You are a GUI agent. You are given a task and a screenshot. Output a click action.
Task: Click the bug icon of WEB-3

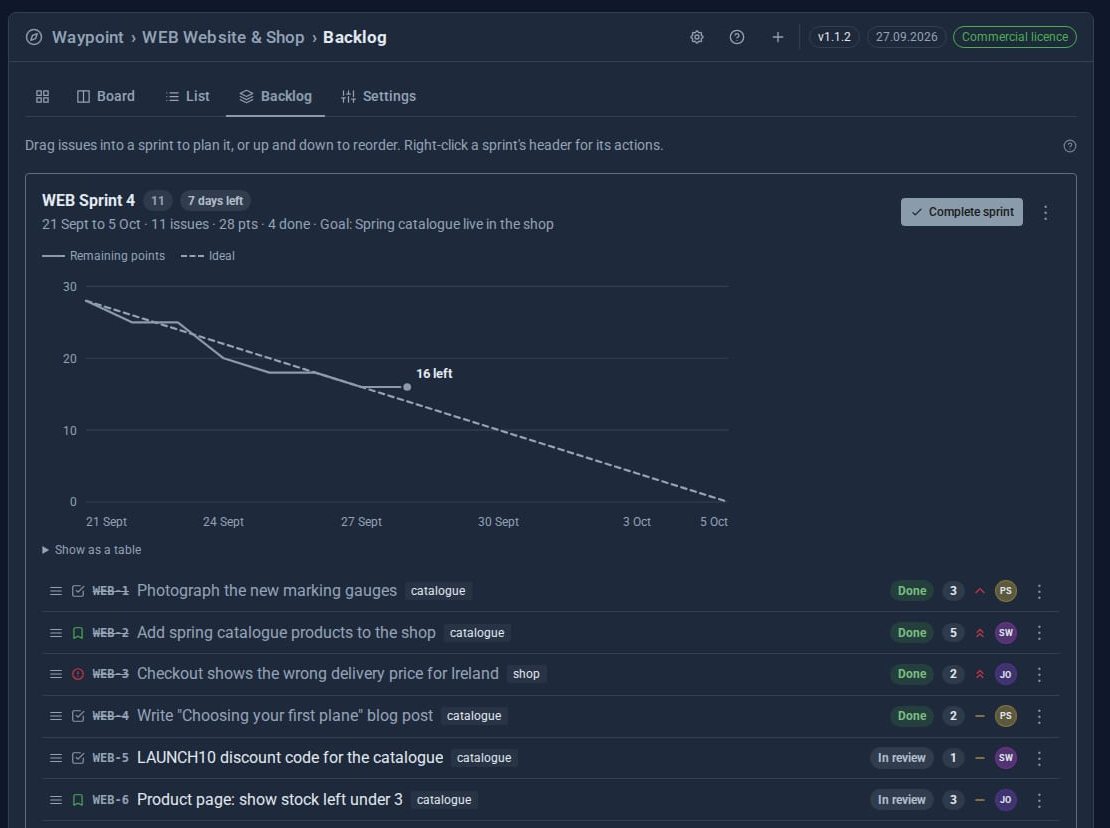pos(78,674)
